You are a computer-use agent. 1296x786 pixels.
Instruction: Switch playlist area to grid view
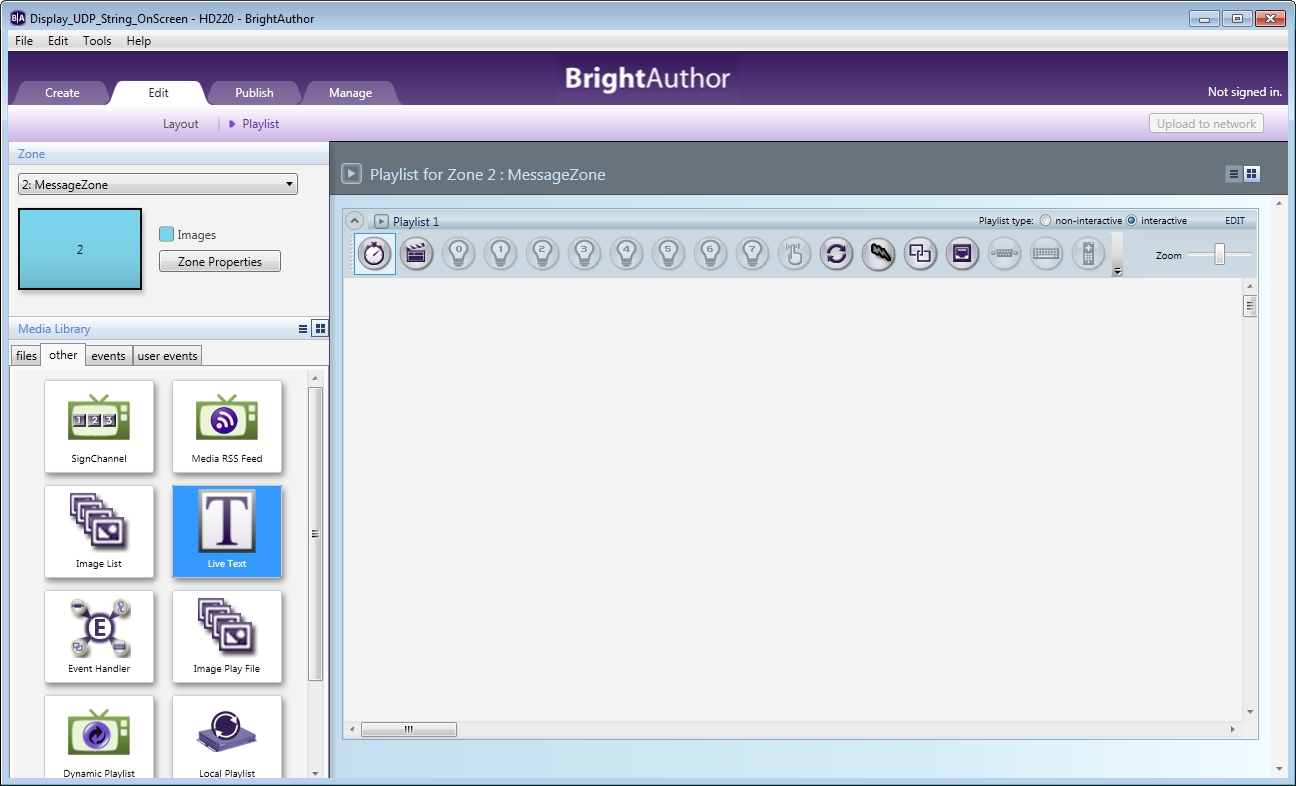pyautogui.click(x=1252, y=174)
